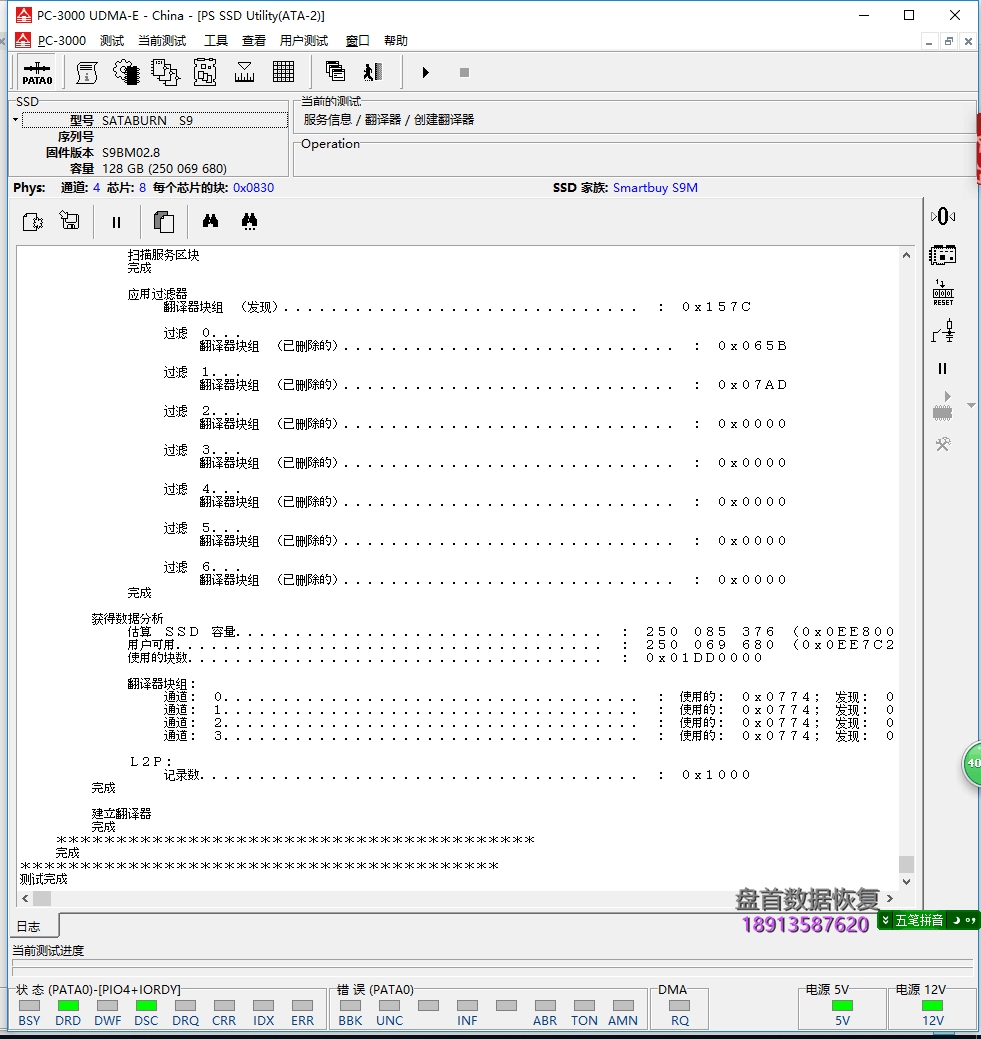Click the RESET icon in right sidebar
Viewport: 981px width, 1039px height.
[x=943, y=292]
